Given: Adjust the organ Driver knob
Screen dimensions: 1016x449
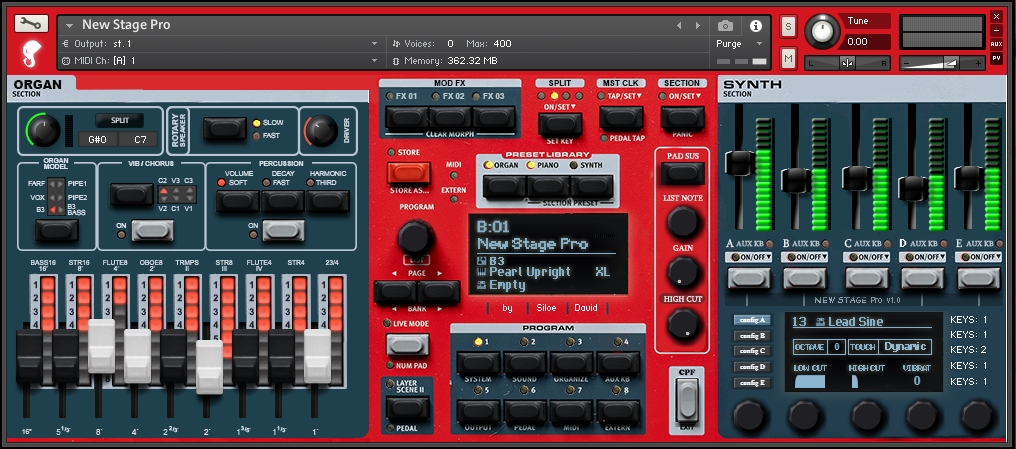Looking at the screenshot, I should (321, 132).
